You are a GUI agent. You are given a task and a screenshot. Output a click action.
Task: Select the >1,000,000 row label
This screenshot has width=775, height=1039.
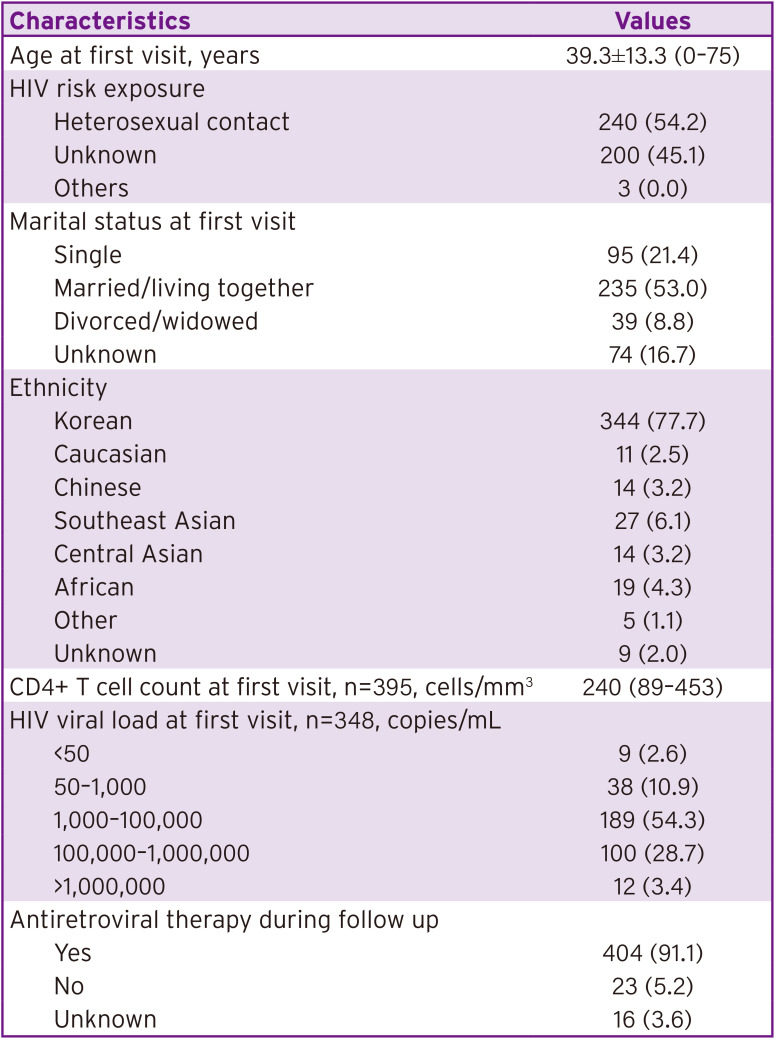(110, 886)
